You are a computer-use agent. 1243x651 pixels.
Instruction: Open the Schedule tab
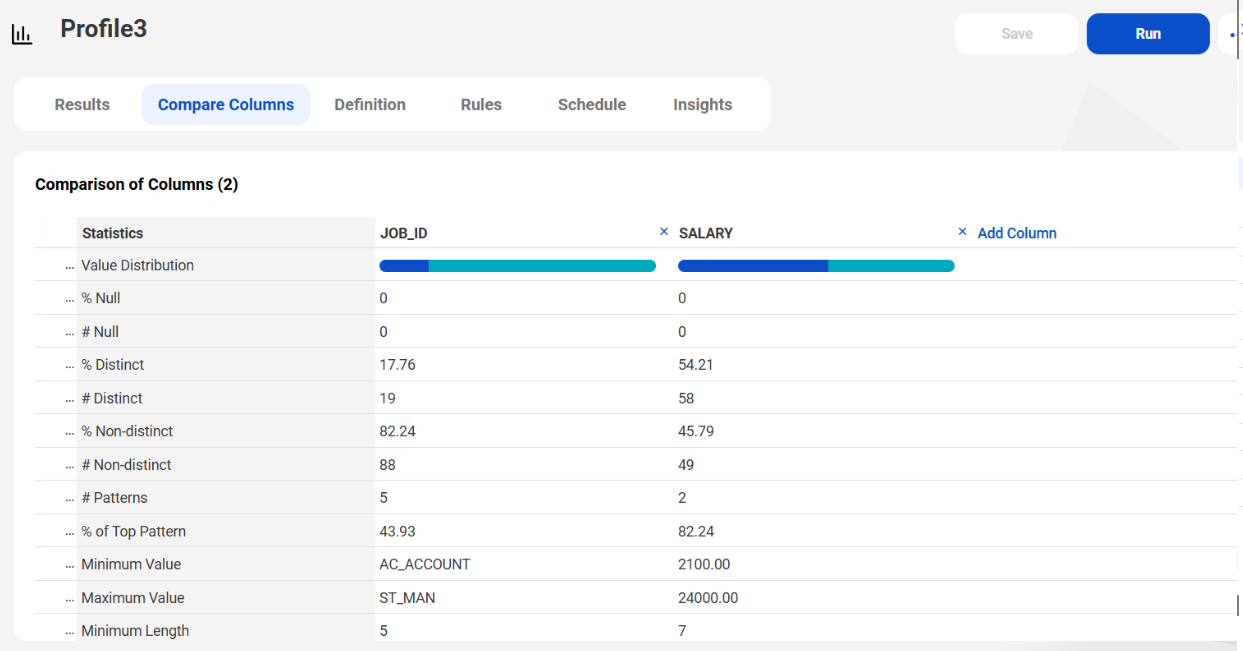pos(592,104)
